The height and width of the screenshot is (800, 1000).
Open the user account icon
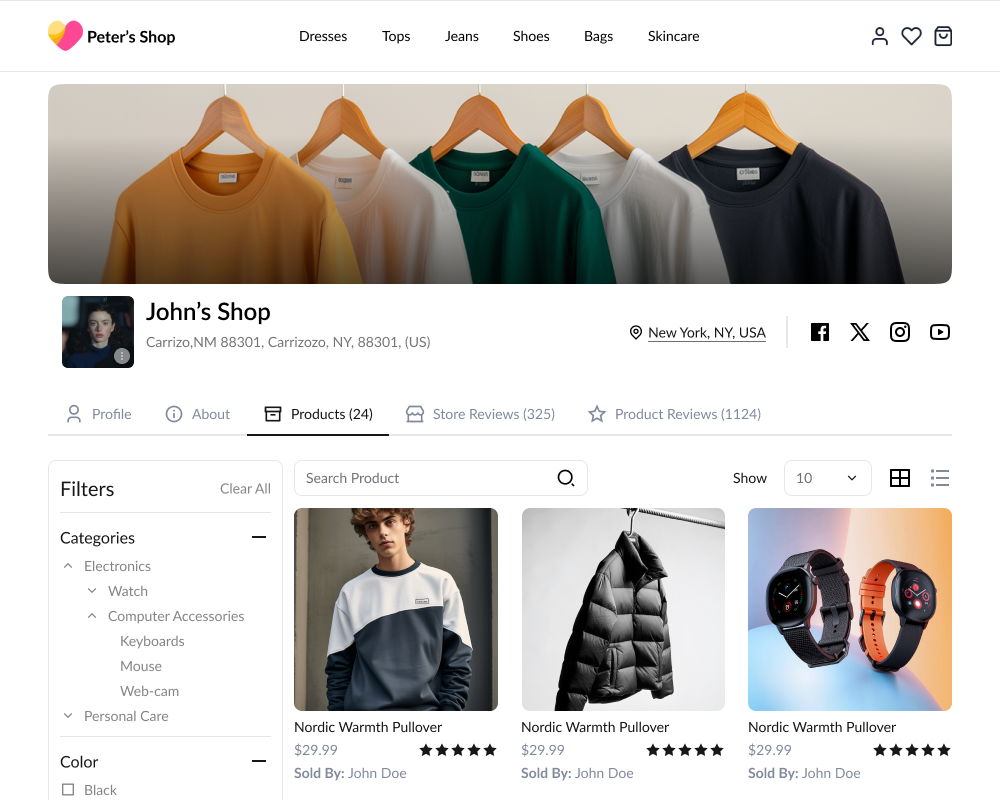(879, 36)
